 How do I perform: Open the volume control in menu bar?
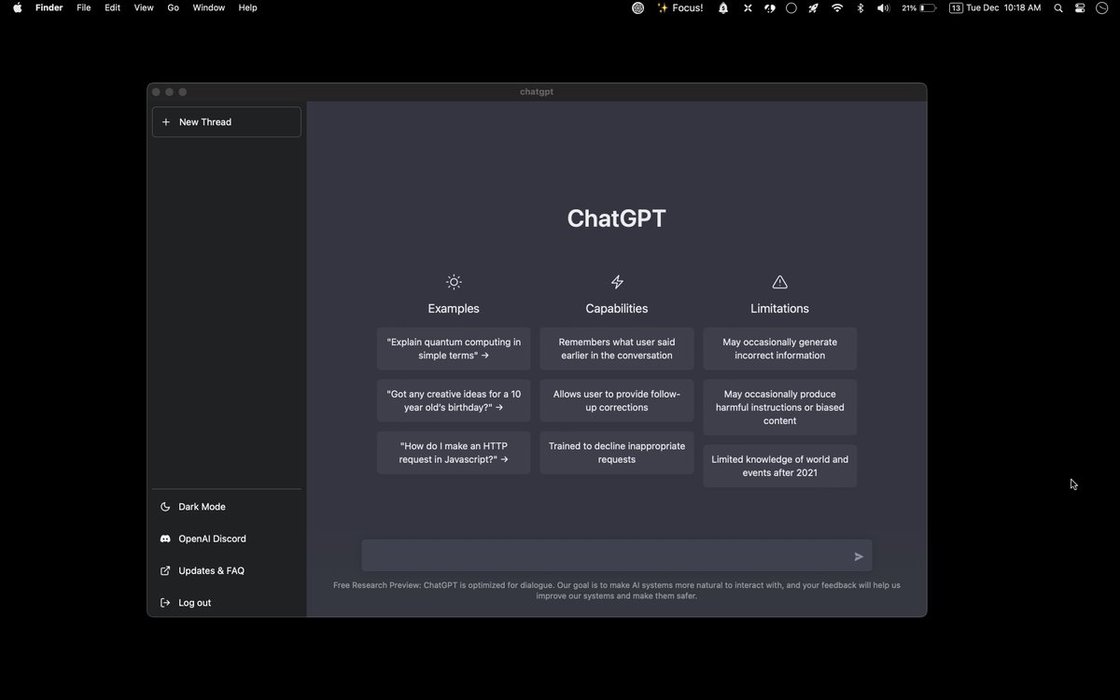[883, 8]
